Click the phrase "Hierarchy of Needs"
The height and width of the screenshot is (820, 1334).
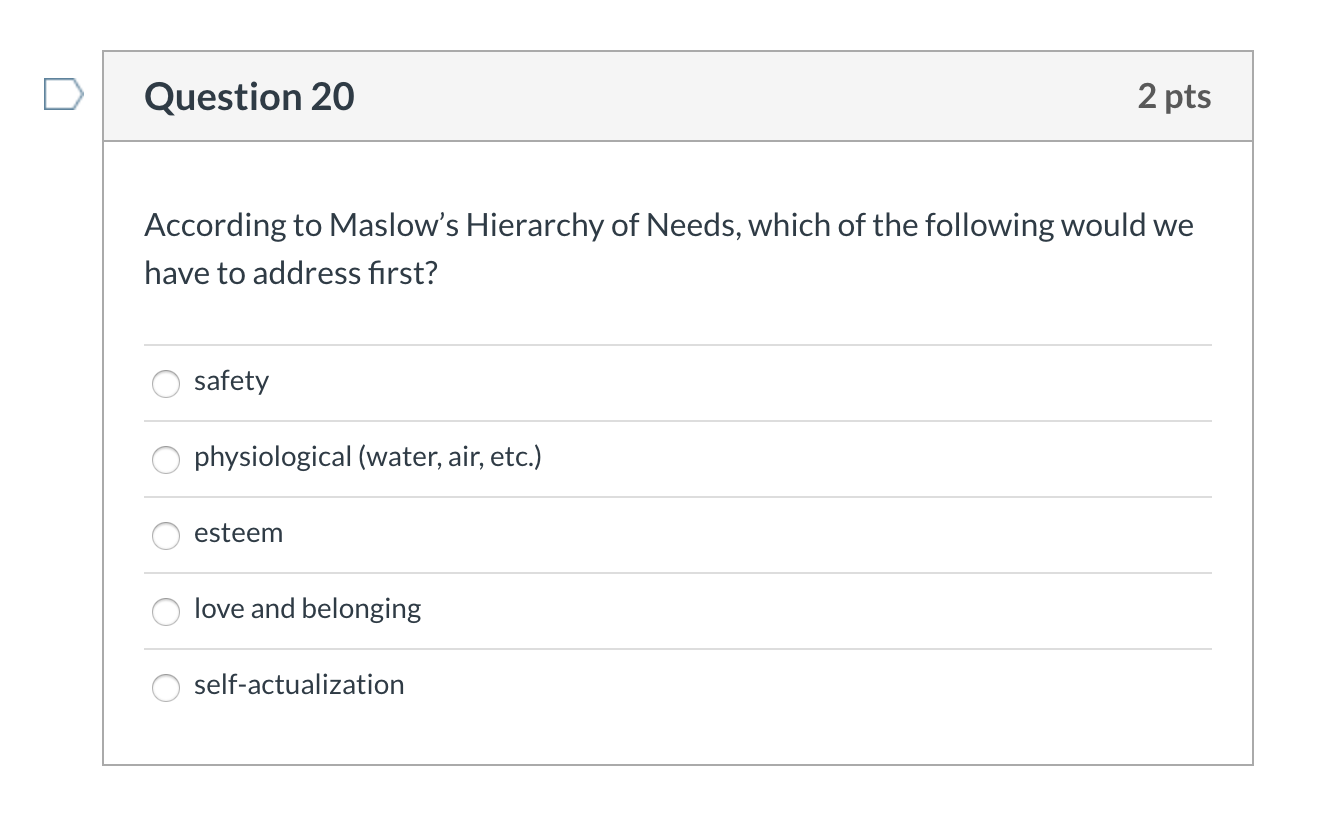click(553, 226)
